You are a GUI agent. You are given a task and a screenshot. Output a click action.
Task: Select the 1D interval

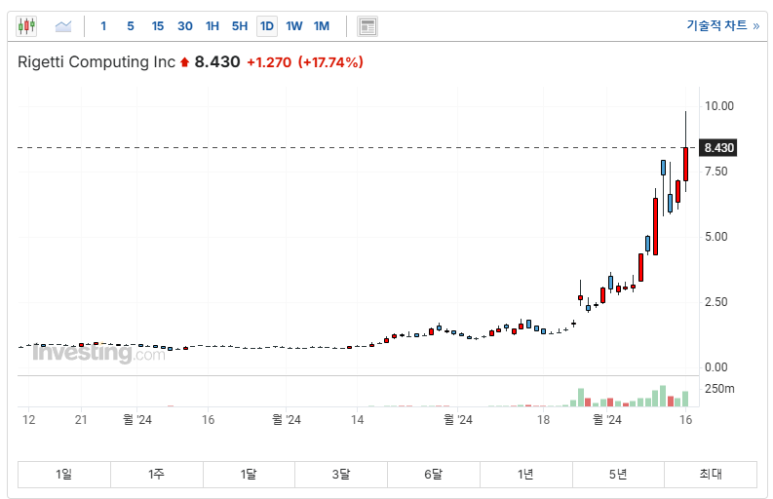coord(267,26)
